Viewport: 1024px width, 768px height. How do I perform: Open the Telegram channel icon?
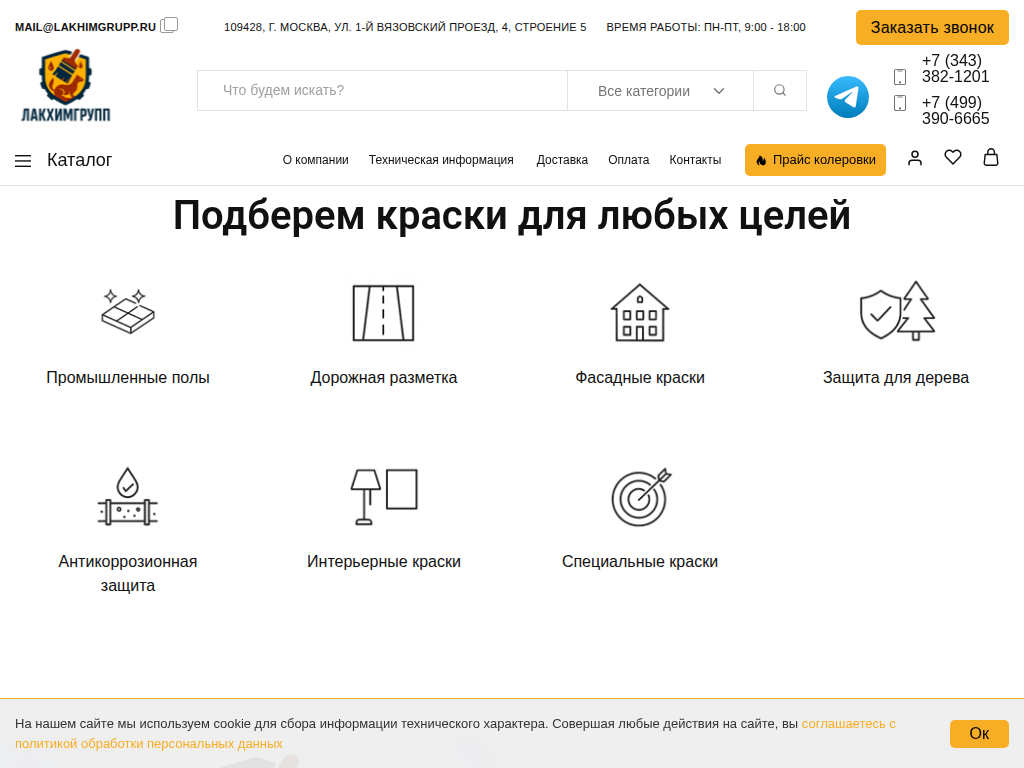tap(846, 97)
